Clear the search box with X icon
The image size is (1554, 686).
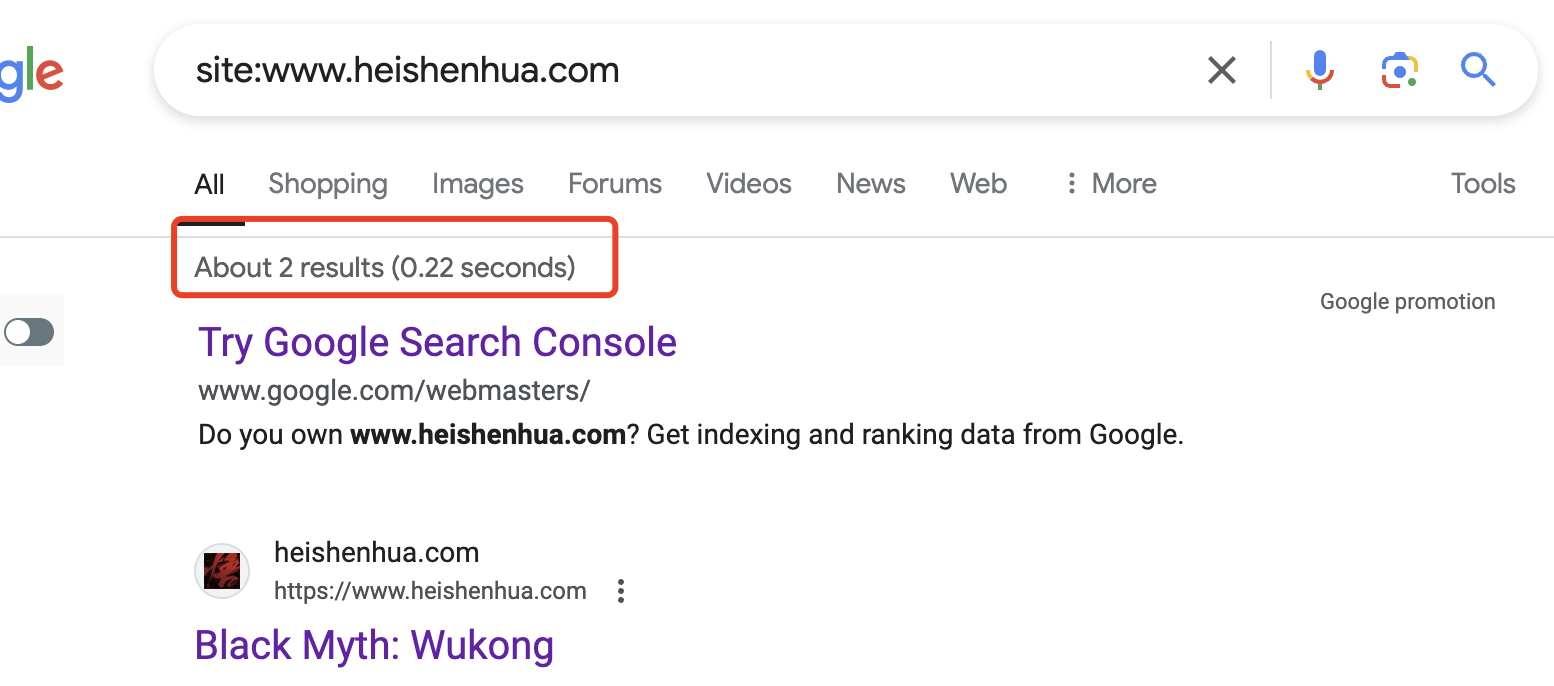pyautogui.click(x=1222, y=70)
